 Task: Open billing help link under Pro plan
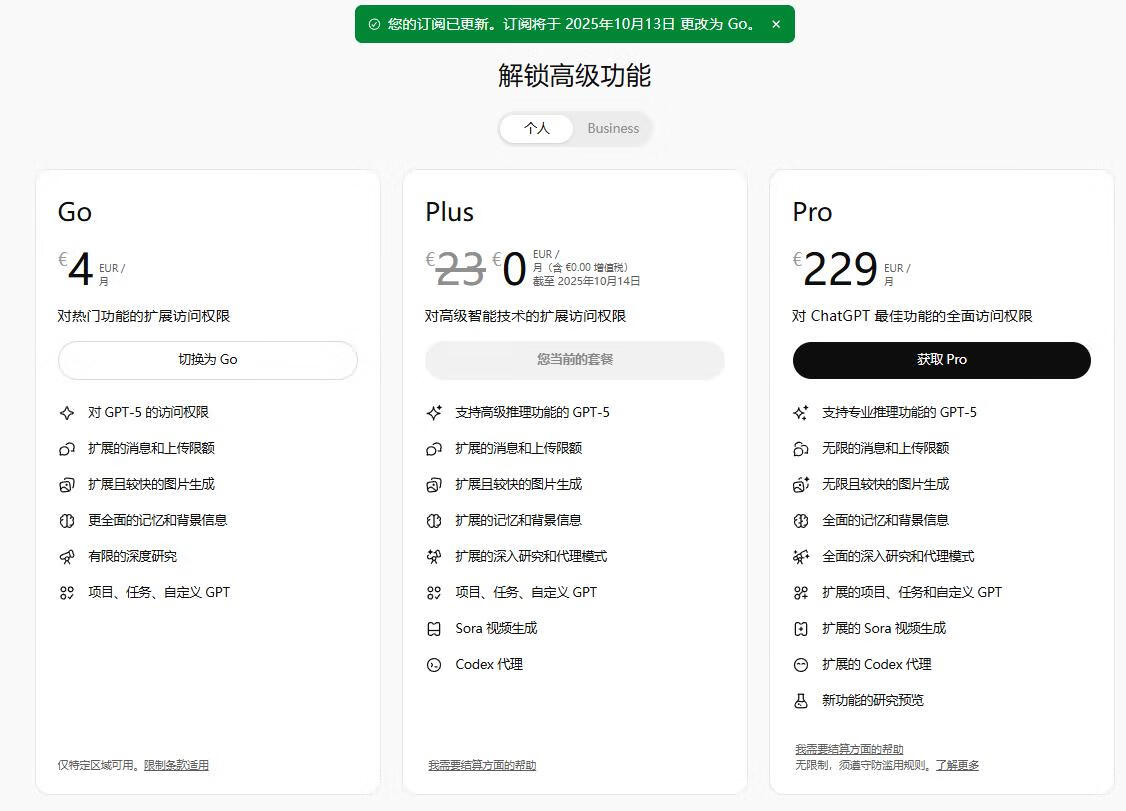(849, 749)
